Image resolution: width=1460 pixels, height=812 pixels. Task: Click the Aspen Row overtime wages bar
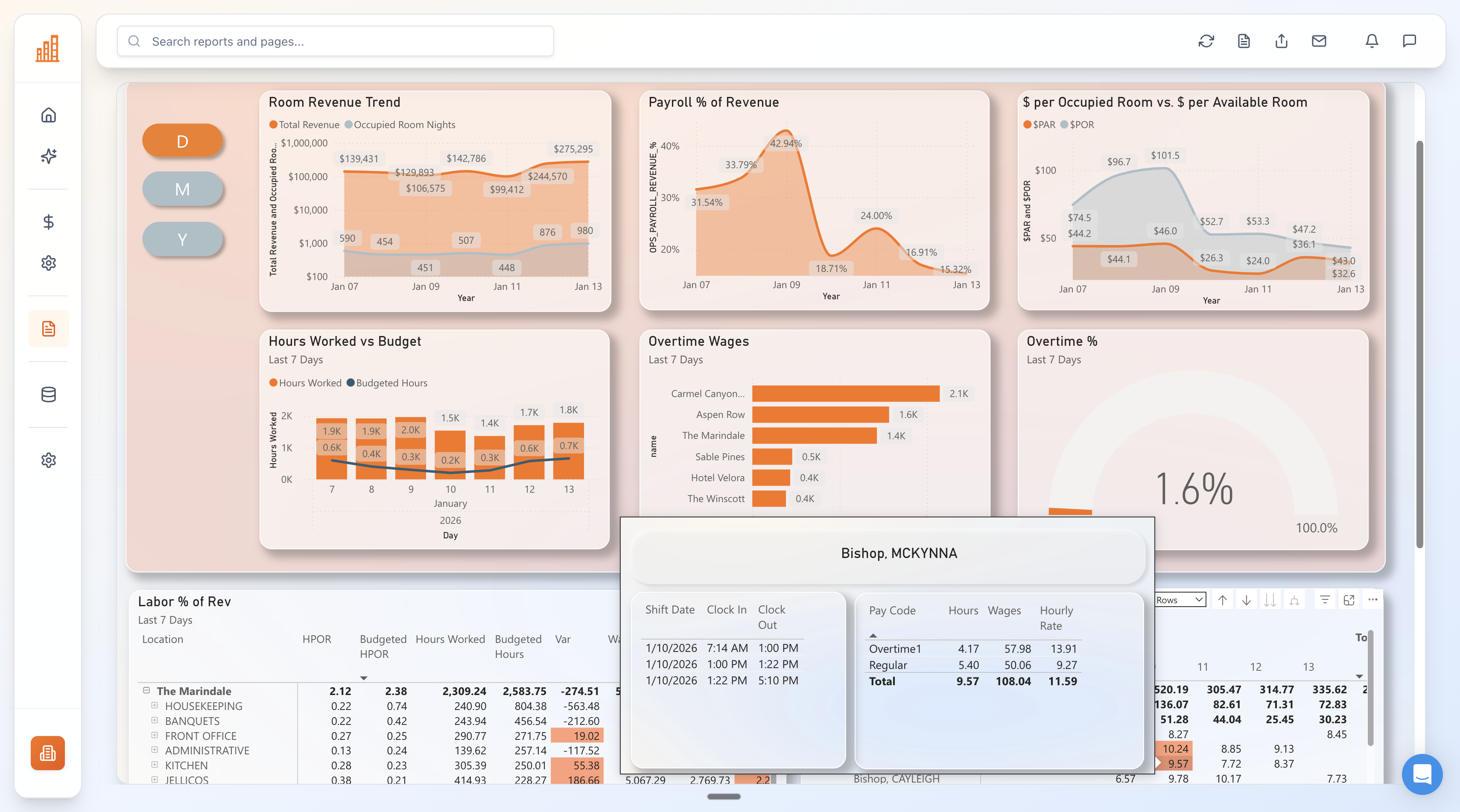820,414
